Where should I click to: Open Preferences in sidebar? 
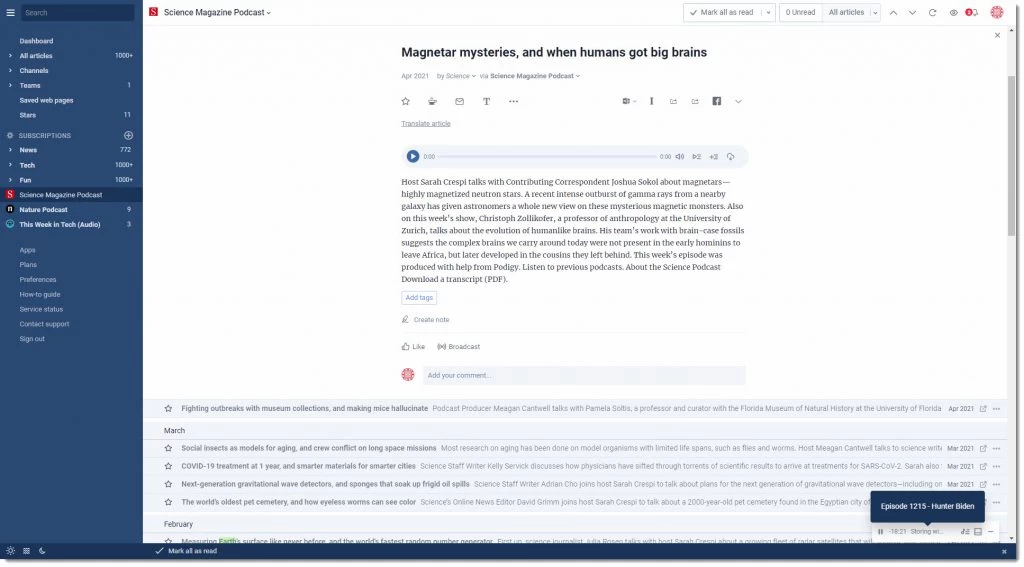38,280
